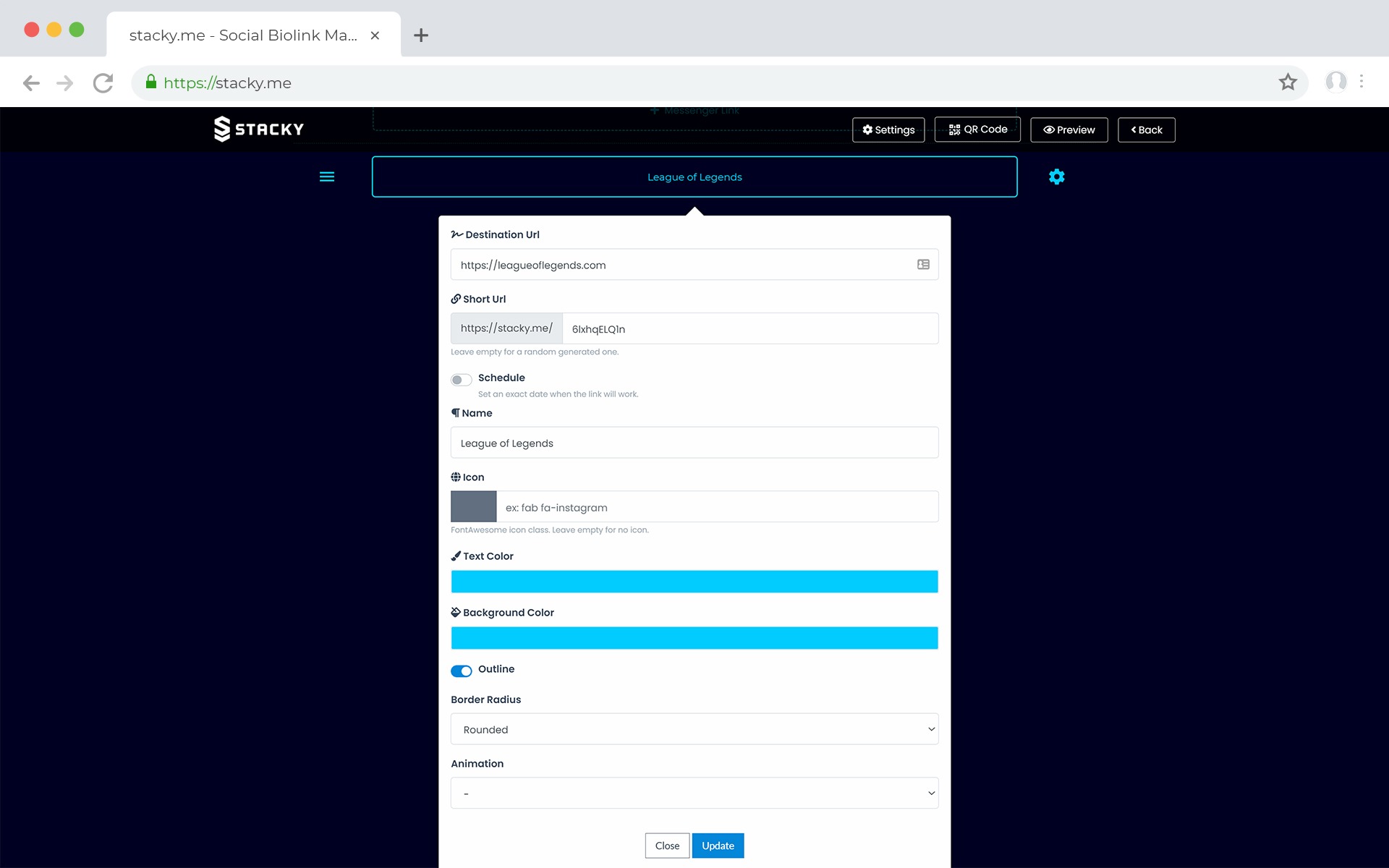The height and width of the screenshot is (868, 1389).
Task: Click the Short Url alias input field
Action: pos(749,329)
